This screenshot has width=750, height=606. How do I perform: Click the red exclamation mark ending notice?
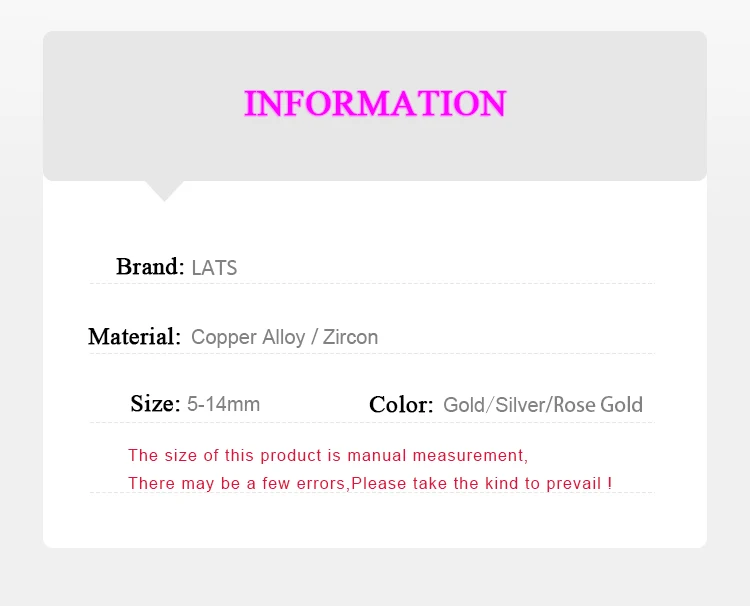610,483
